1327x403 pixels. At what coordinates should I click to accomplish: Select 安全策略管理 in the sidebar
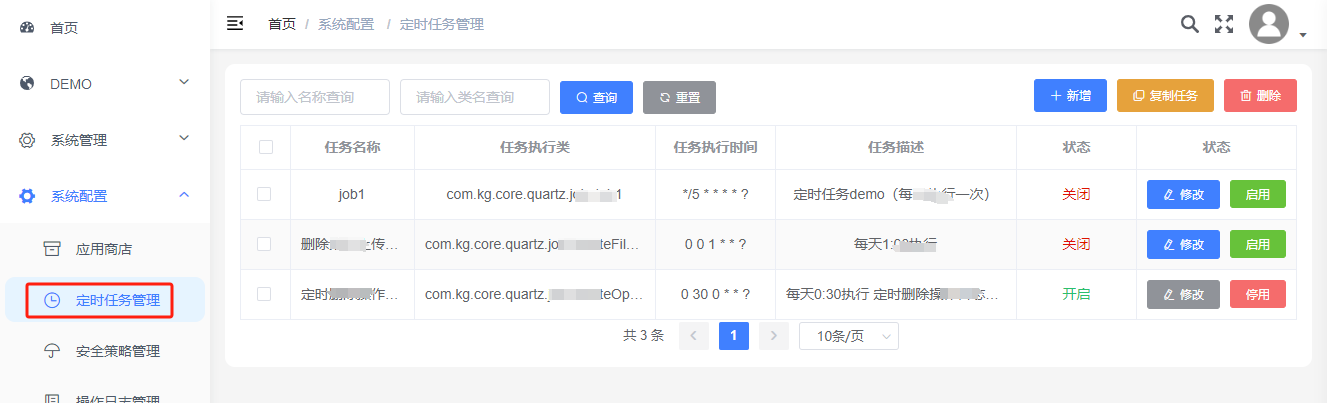point(105,351)
